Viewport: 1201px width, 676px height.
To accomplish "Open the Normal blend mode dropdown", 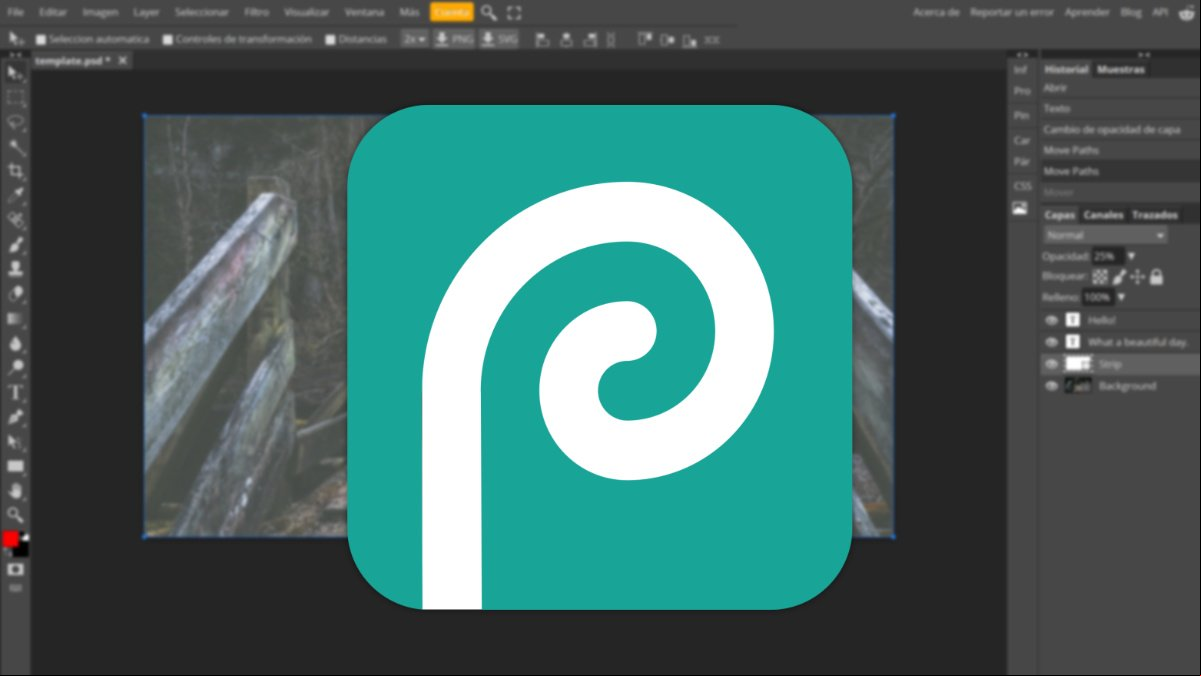I will [1105, 235].
